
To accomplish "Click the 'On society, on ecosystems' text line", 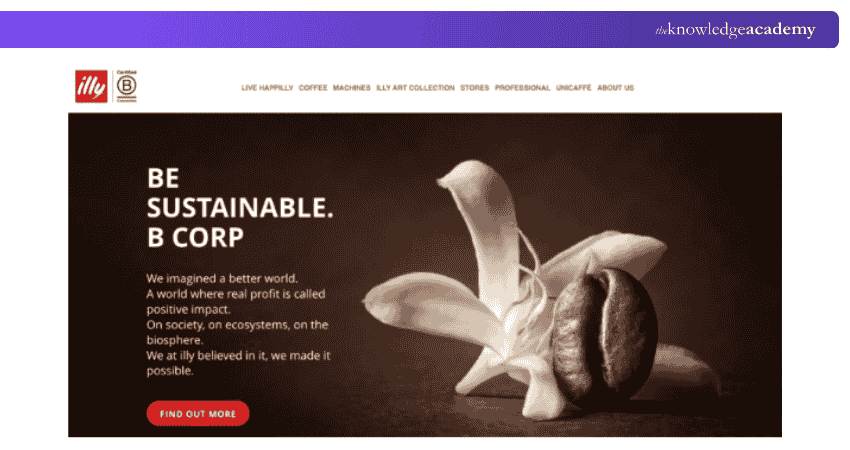I will (237, 325).
